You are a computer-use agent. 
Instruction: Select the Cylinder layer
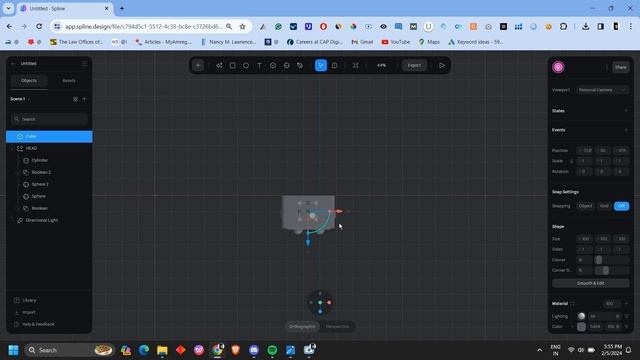tap(49, 160)
